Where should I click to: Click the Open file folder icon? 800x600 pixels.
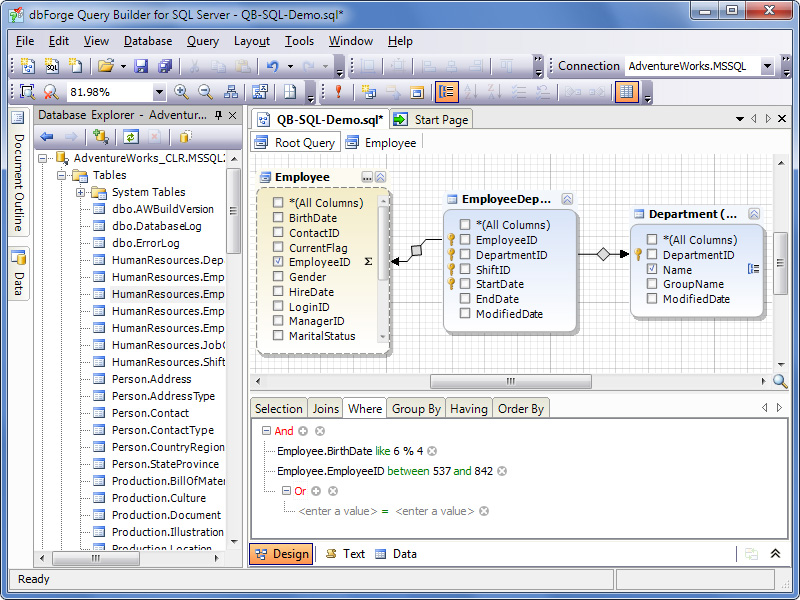pyautogui.click(x=106, y=66)
